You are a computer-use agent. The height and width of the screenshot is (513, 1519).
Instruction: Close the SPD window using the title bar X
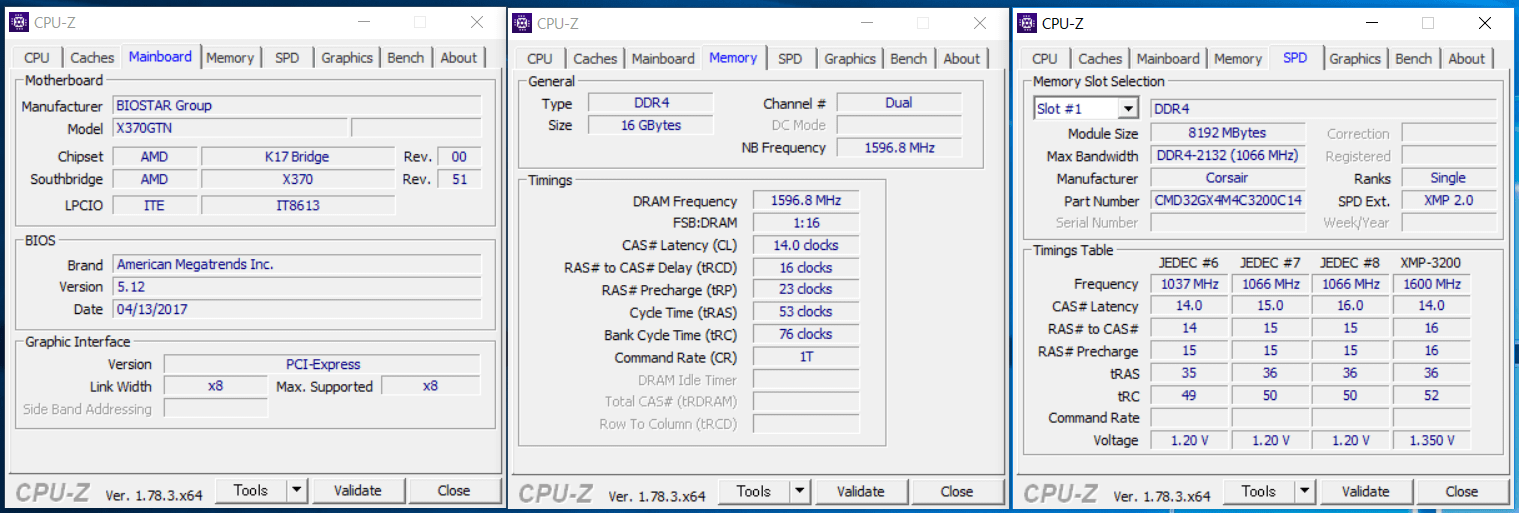tap(1485, 23)
